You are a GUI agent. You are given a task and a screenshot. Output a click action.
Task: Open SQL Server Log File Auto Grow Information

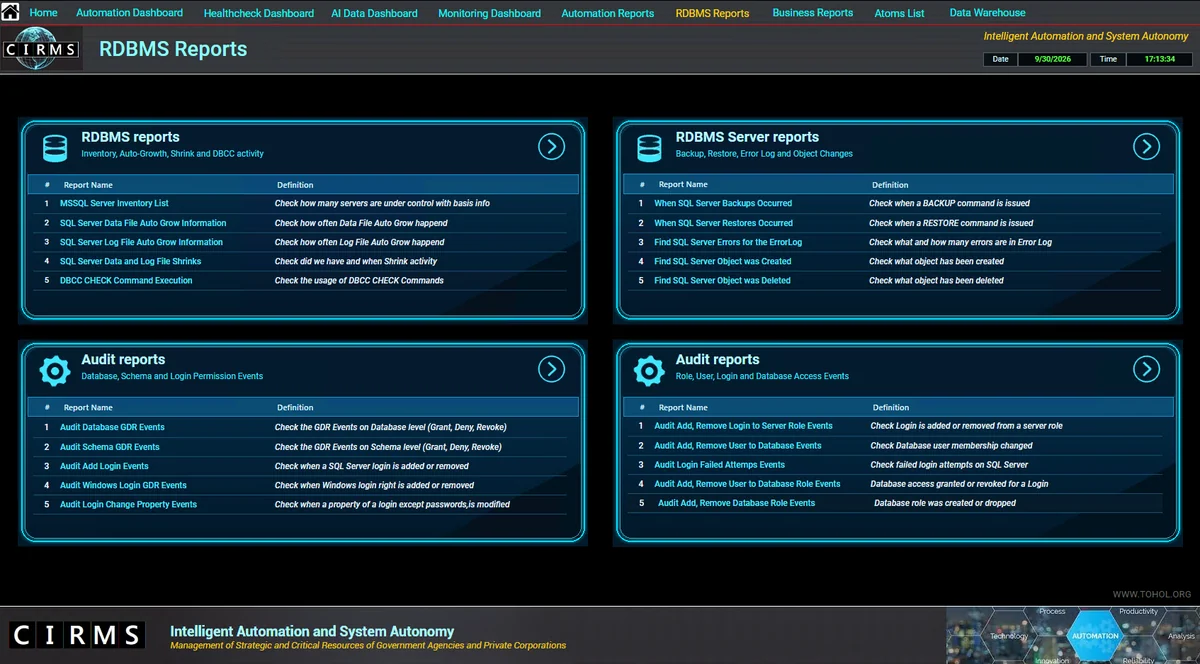[x=141, y=242]
